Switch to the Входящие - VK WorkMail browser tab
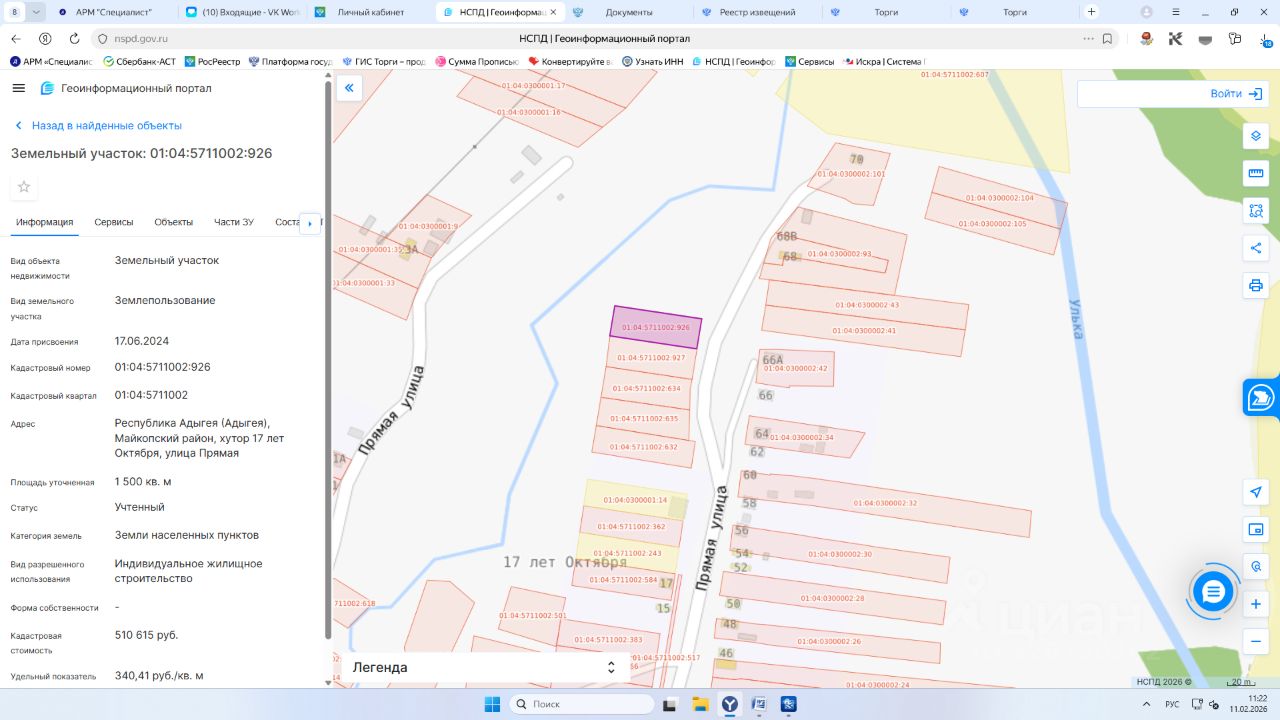 point(243,12)
